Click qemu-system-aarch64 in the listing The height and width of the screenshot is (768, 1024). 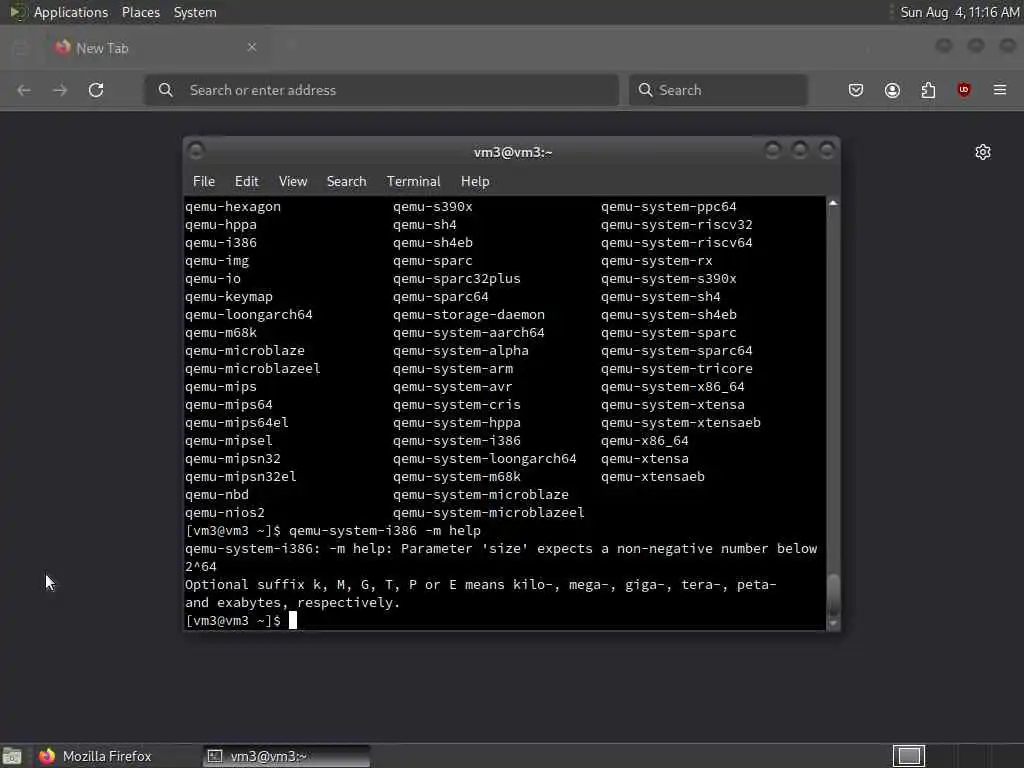click(x=468, y=332)
